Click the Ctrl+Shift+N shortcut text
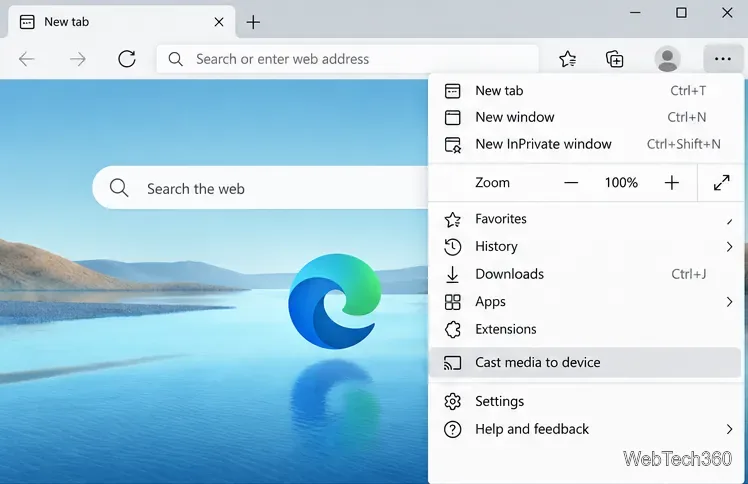The image size is (748, 484). pyautogui.click(x=684, y=144)
